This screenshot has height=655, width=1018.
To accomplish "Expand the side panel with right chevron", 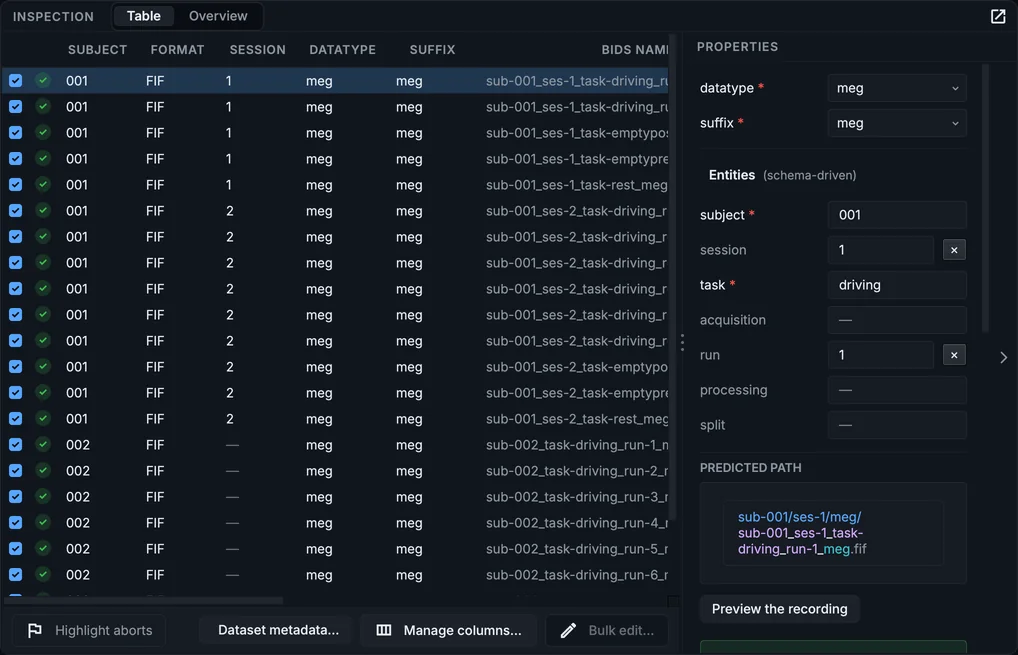I will [1004, 358].
